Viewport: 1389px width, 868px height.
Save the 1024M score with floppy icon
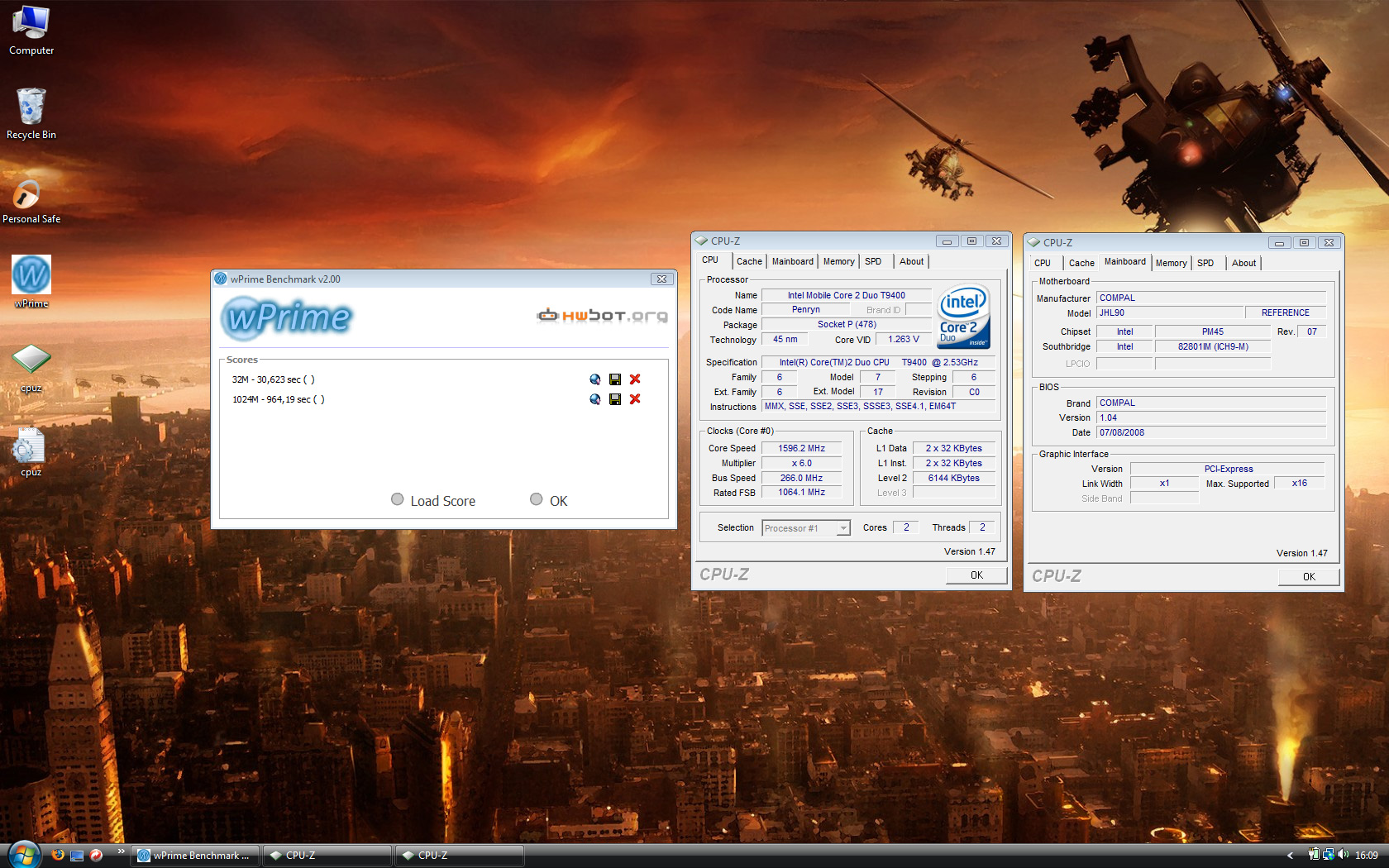pyautogui.click(x=615, y=399)
